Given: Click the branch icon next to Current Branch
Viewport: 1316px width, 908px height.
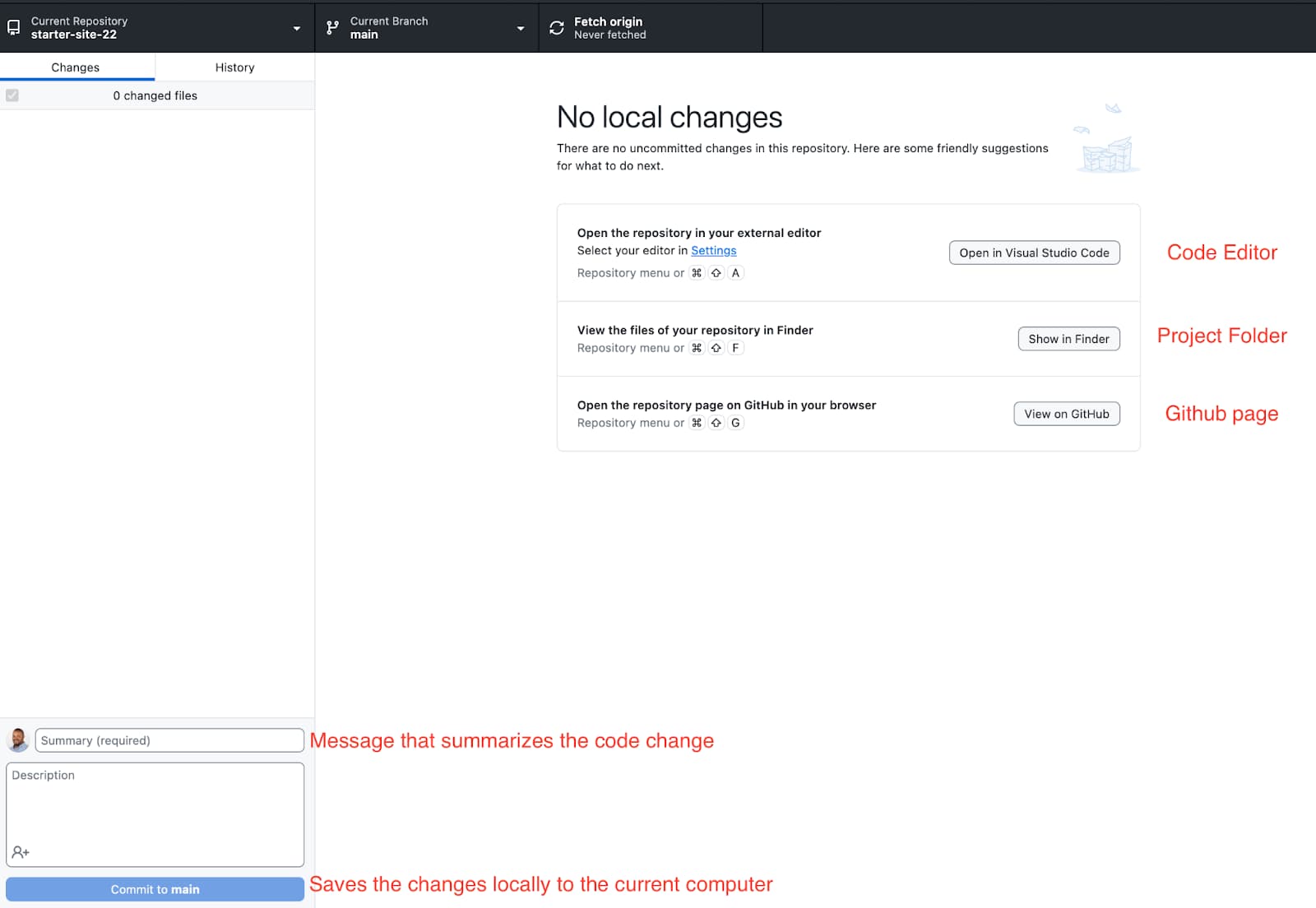Looking at the screenshot, I should coord(332,28).
